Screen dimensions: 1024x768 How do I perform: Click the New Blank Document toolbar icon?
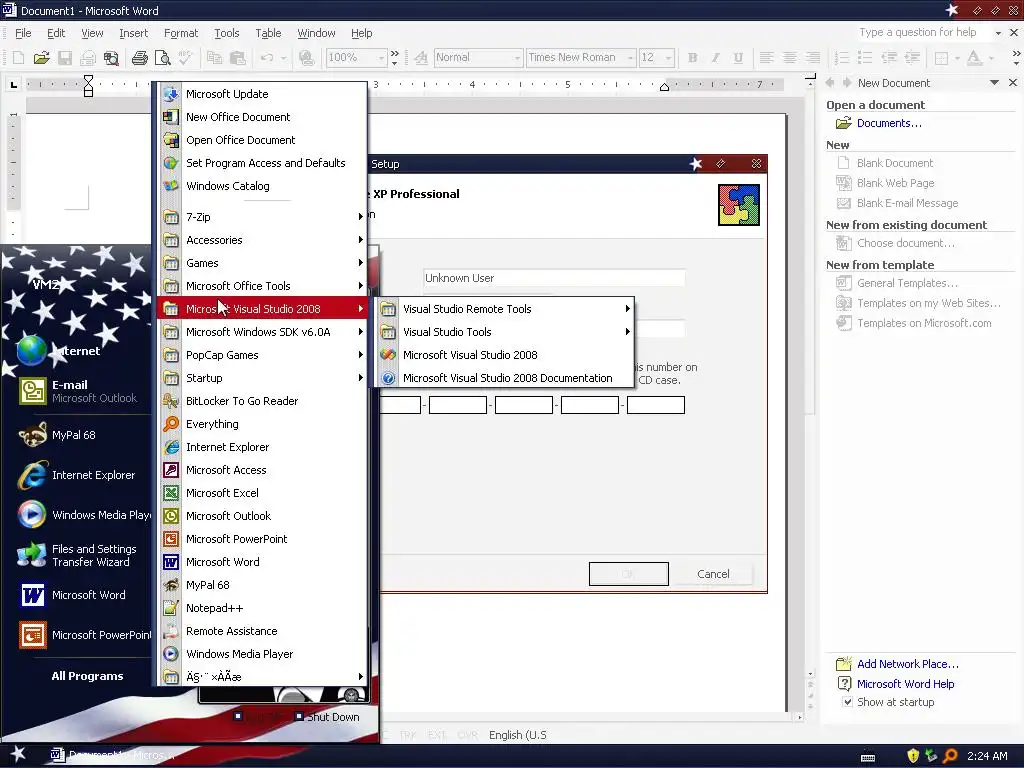tap(18, 57)
